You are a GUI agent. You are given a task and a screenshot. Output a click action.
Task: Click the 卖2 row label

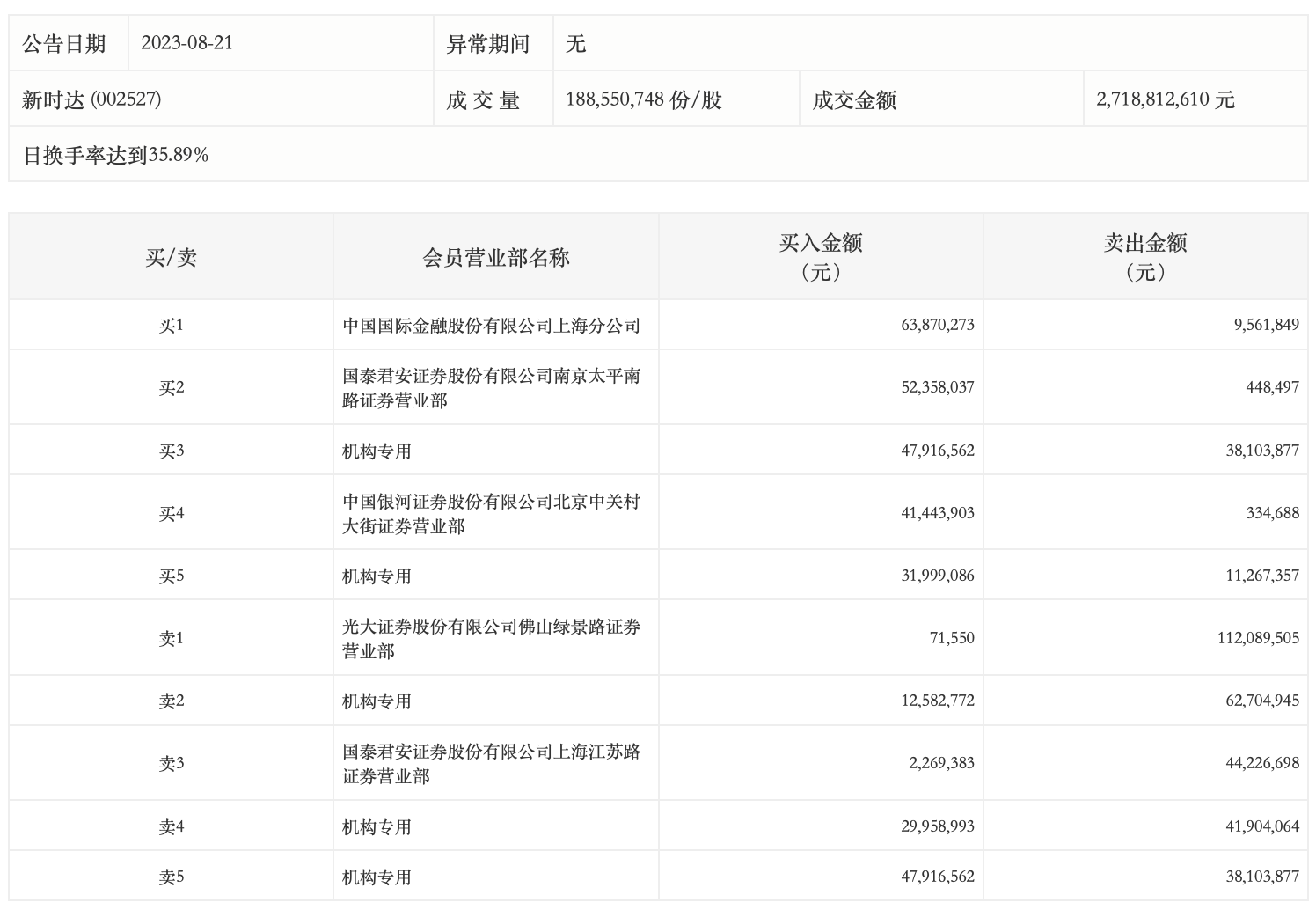[171, 701]
